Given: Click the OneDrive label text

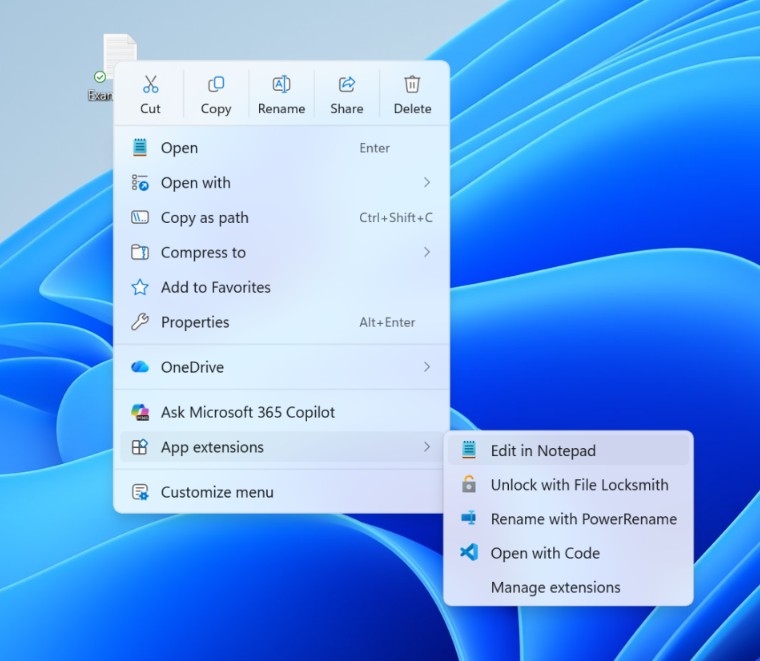Looking at the screenshot, I should 192,367.
